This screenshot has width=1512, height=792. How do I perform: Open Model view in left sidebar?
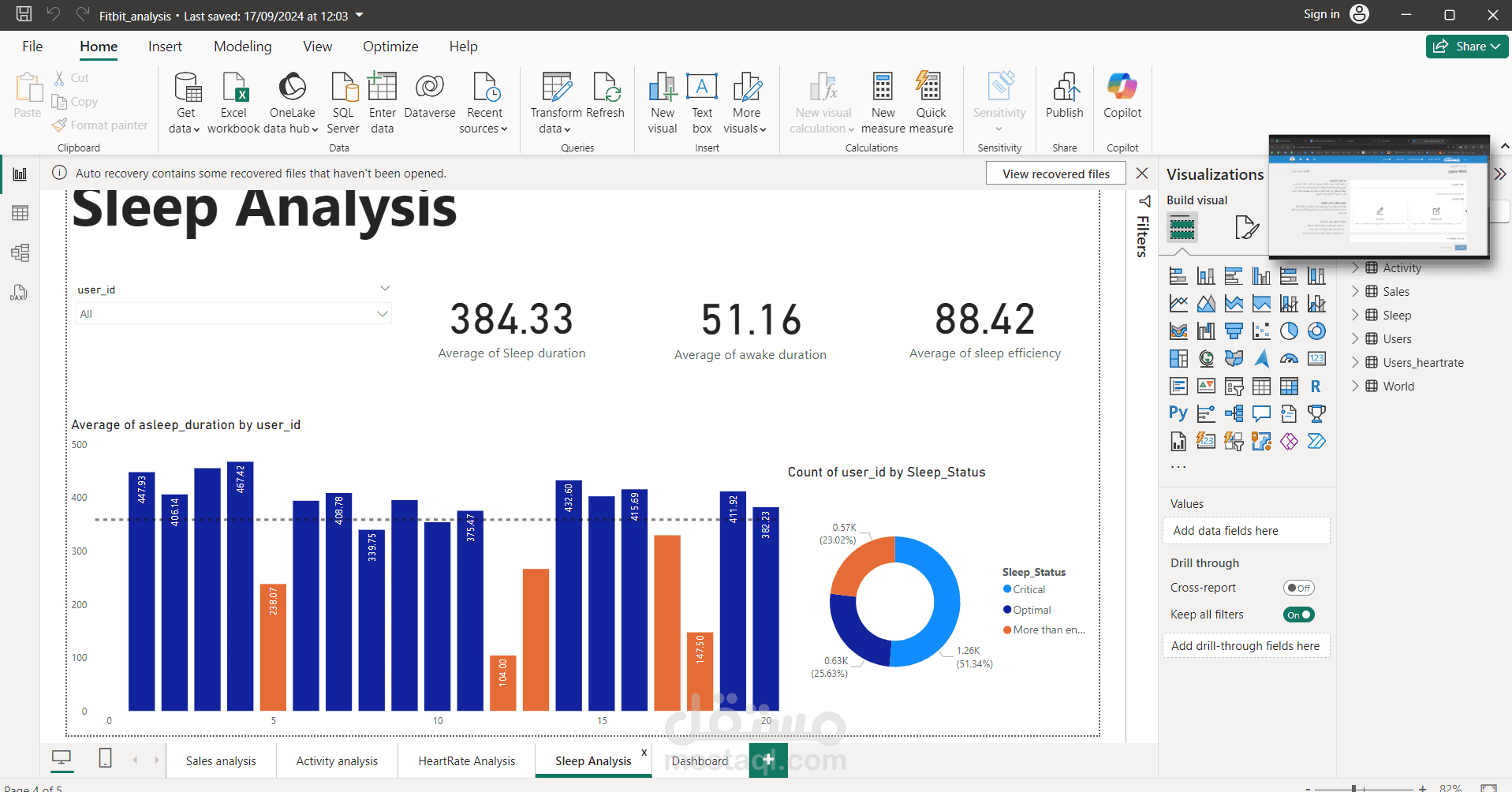coord(20,252)
